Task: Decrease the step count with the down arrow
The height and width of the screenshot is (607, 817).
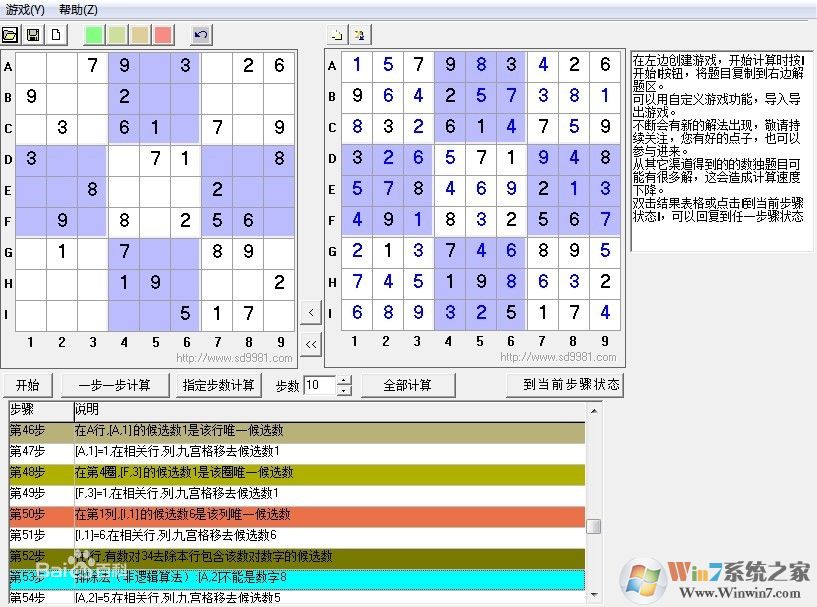Action: pyautogui.click(x=343, y=389)
